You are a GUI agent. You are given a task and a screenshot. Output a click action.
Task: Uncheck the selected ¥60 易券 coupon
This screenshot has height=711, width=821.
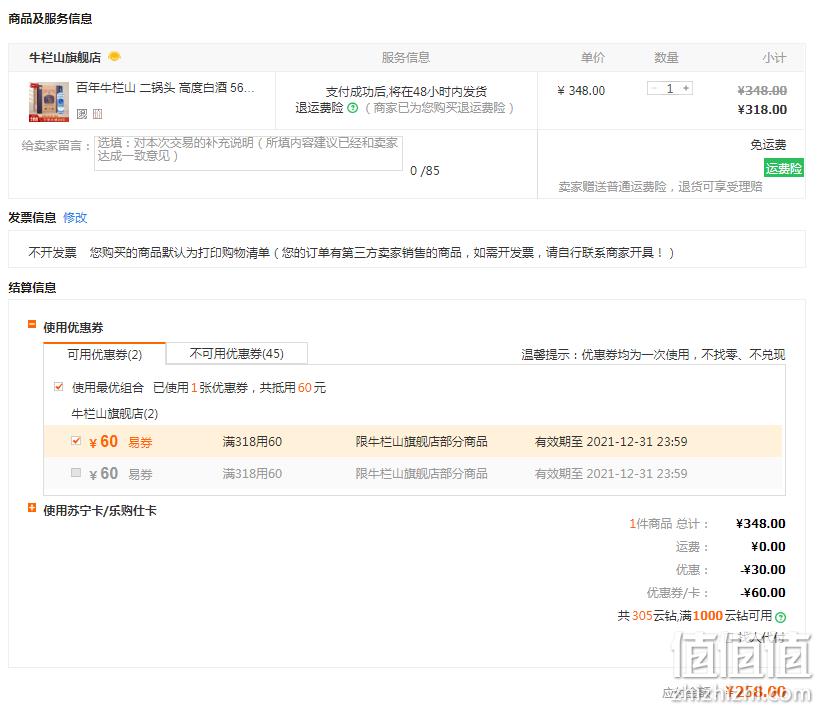tap(76, 440)
